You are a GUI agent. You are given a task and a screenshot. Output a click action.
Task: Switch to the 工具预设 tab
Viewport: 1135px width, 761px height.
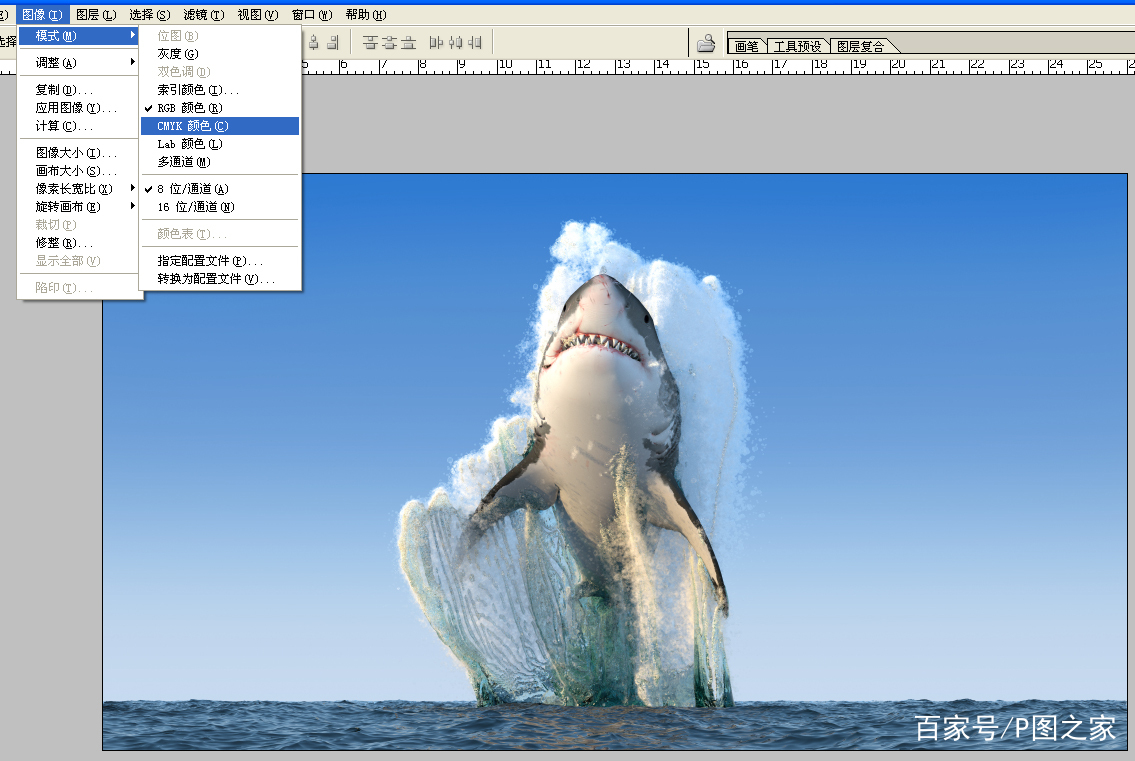click(797, 47)
